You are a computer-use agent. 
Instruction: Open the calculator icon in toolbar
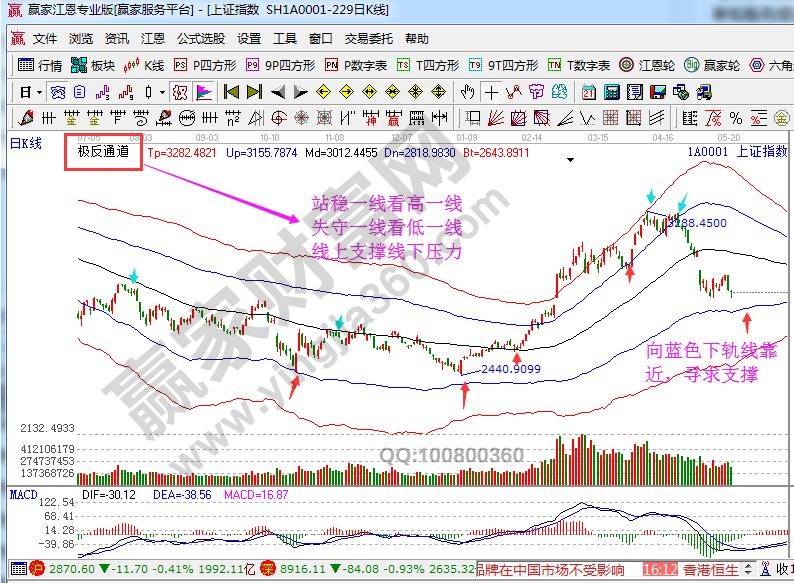(610, 92)
